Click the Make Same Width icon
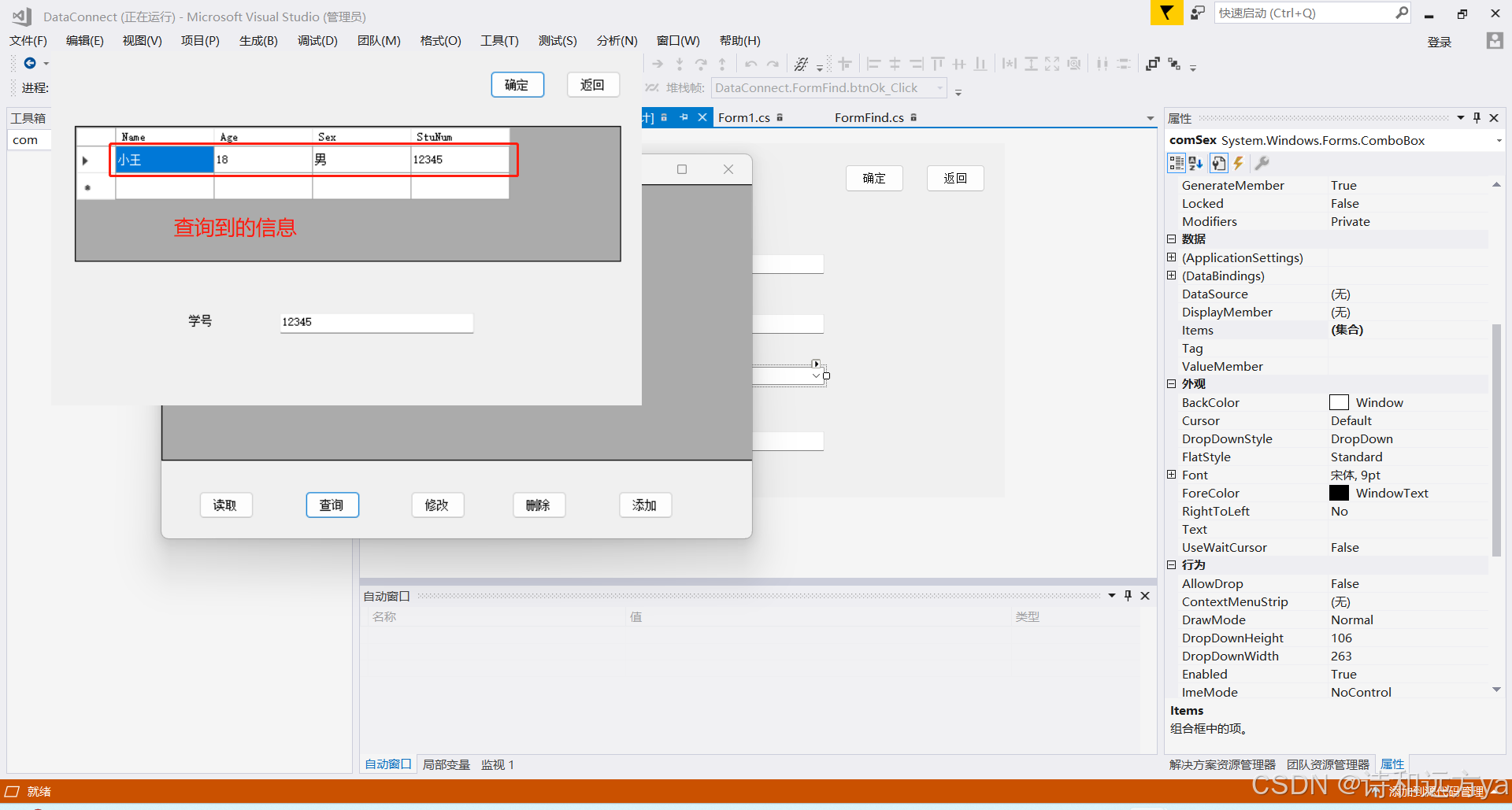The width and height of the screenshot is (1512, 810). 1010,64
